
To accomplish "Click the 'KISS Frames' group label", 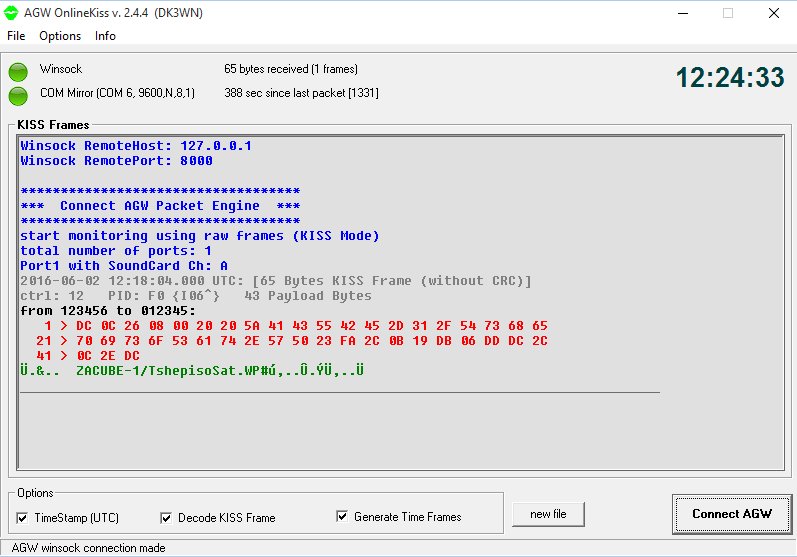I will pos(53,125).
